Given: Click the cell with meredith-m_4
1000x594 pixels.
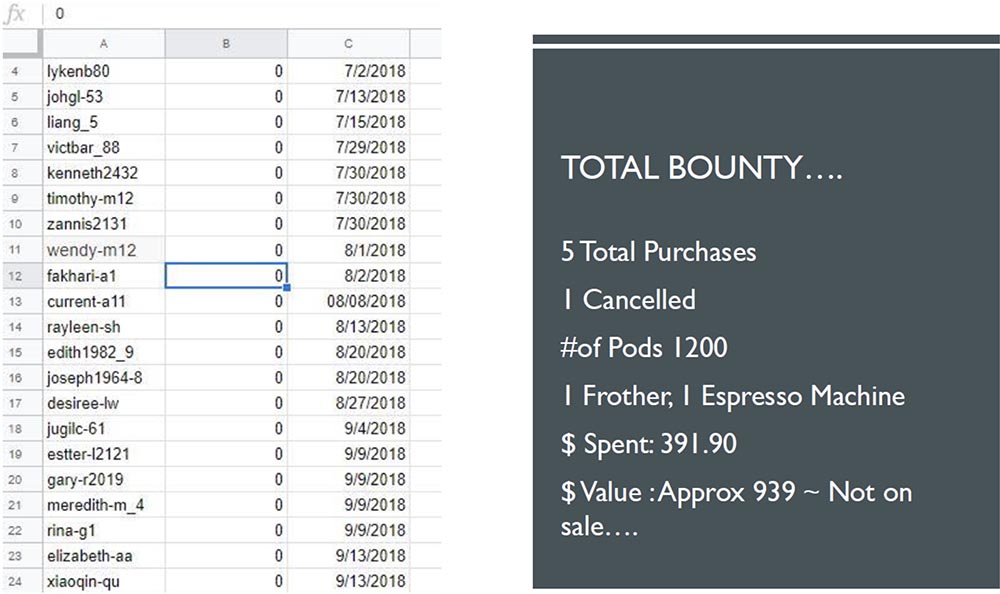Looking at the screenshot, I should [x=103, y=505].
